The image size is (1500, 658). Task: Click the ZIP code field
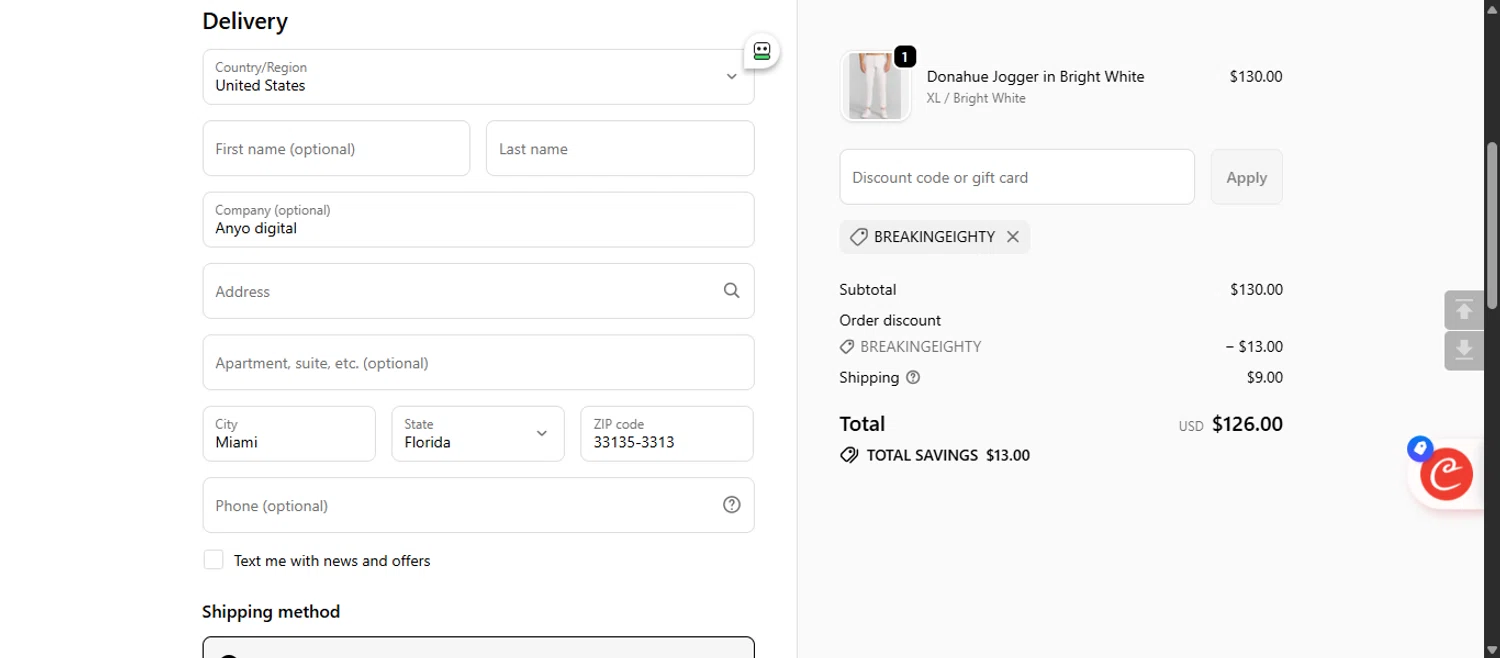tap(667, 433)
